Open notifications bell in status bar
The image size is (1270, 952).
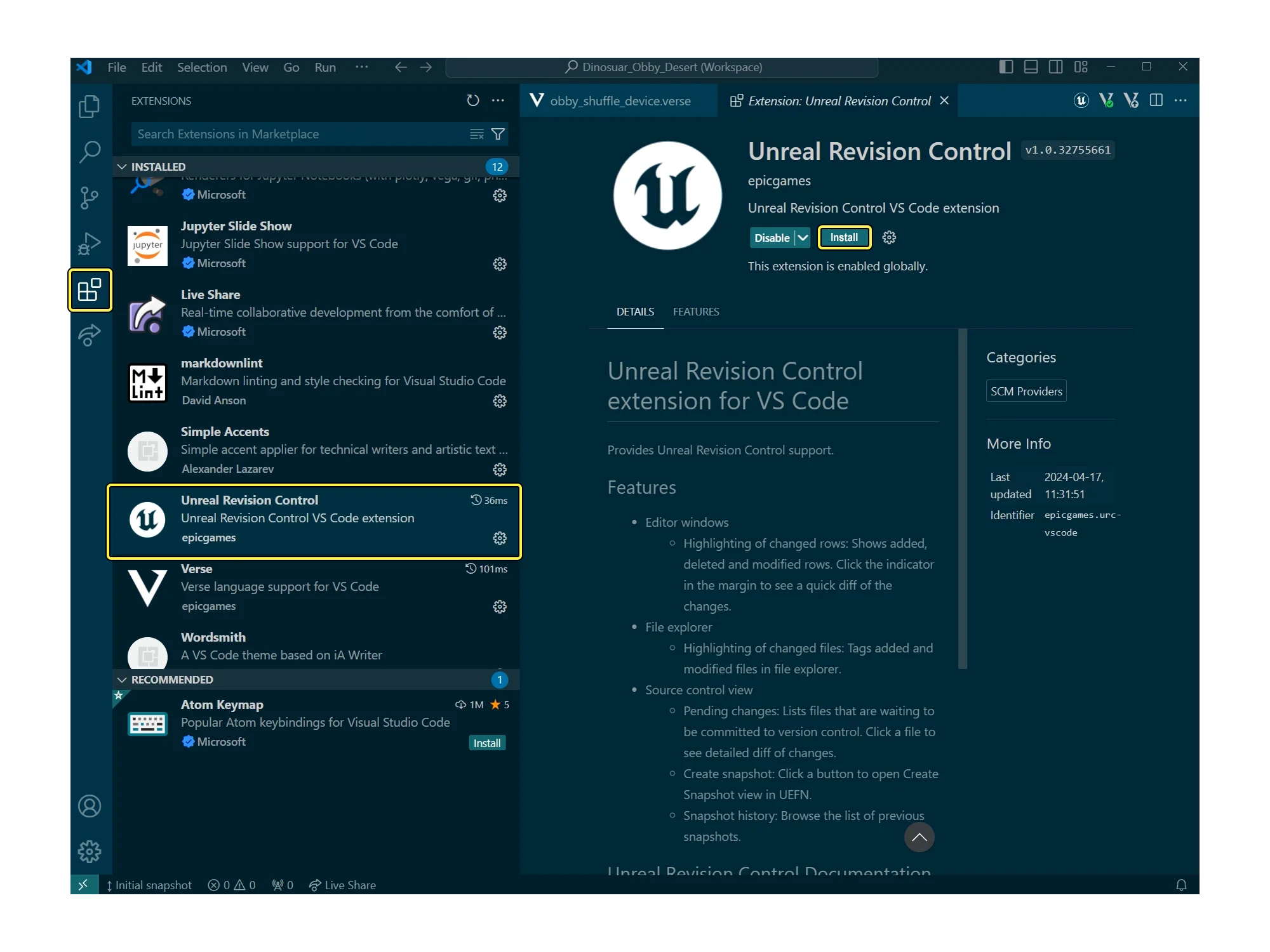point(1181,885)
